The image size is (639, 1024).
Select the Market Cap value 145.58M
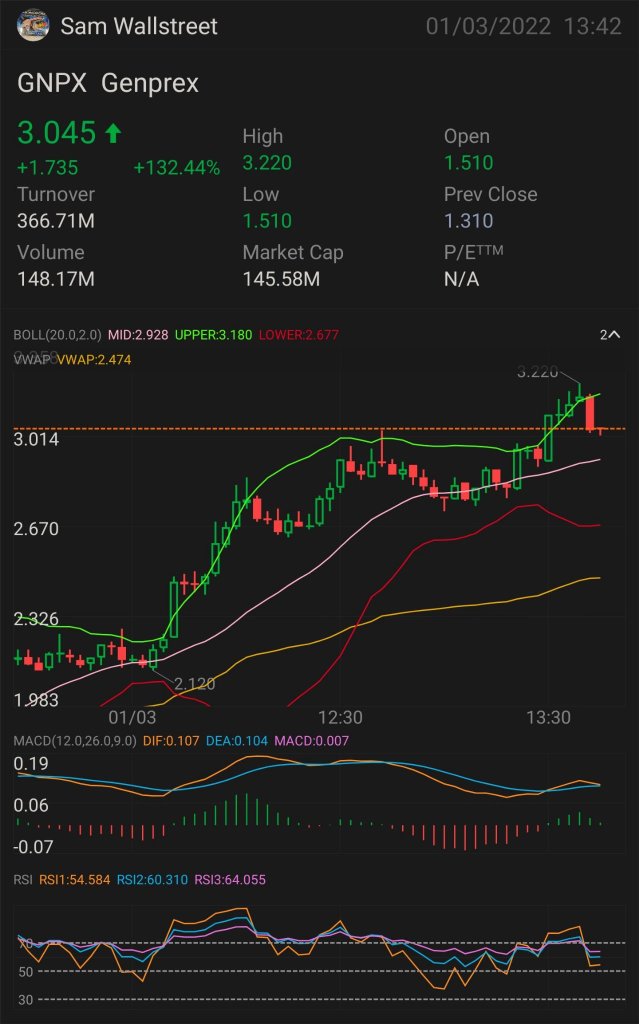click(282, 279)
